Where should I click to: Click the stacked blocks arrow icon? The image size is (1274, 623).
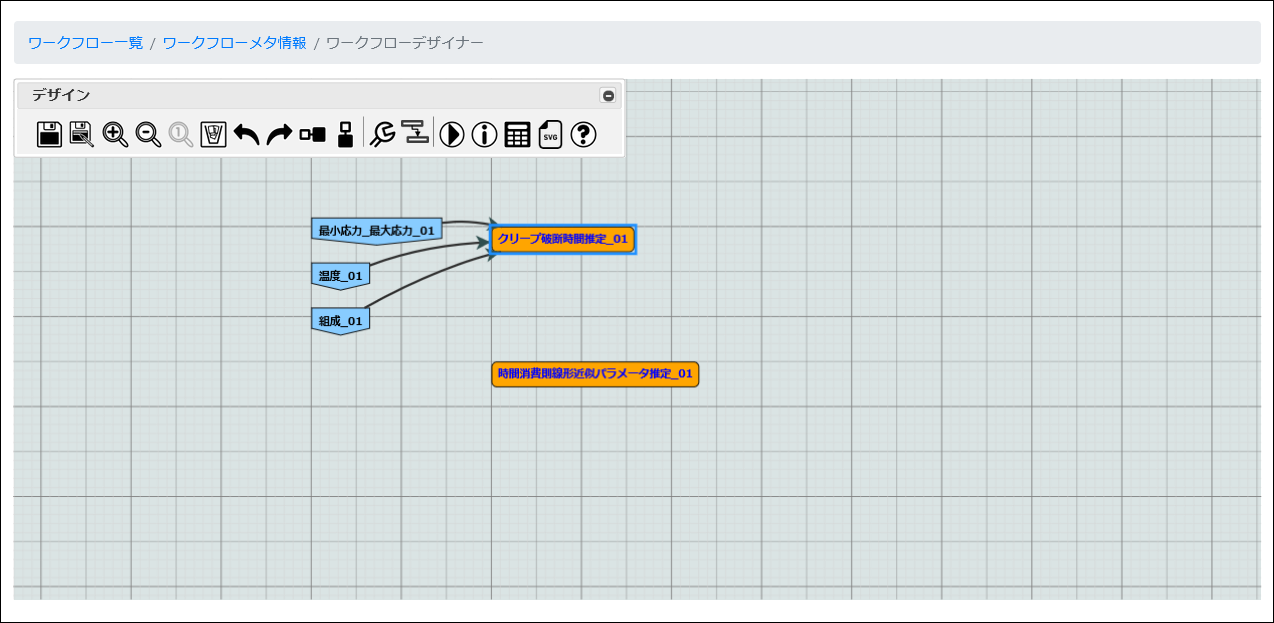(415, 133)
